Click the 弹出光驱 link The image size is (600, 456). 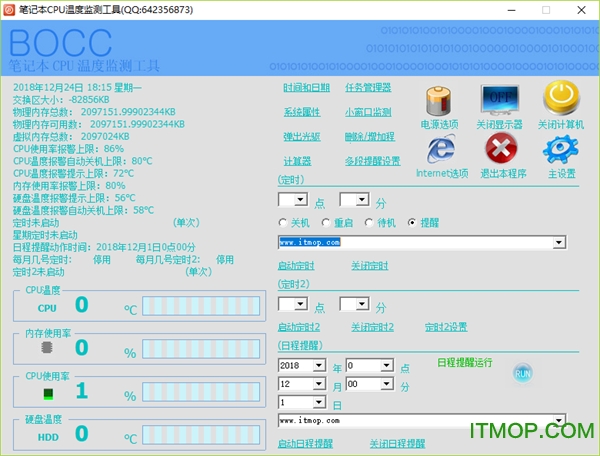pyautogui.click(x=302, y=137)
